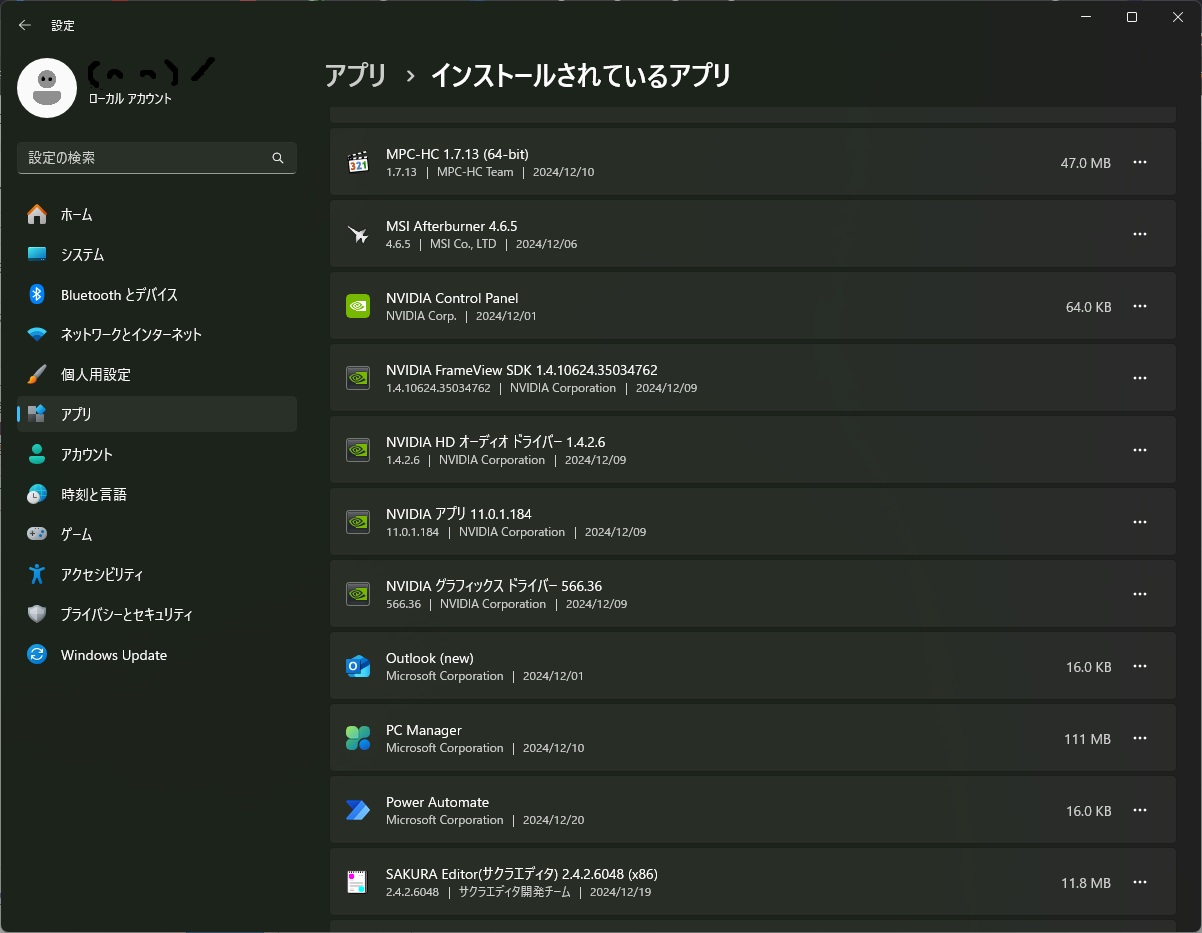Select アプリ in the sidebar
The image size is (1202, 933).
coord(157,414)
